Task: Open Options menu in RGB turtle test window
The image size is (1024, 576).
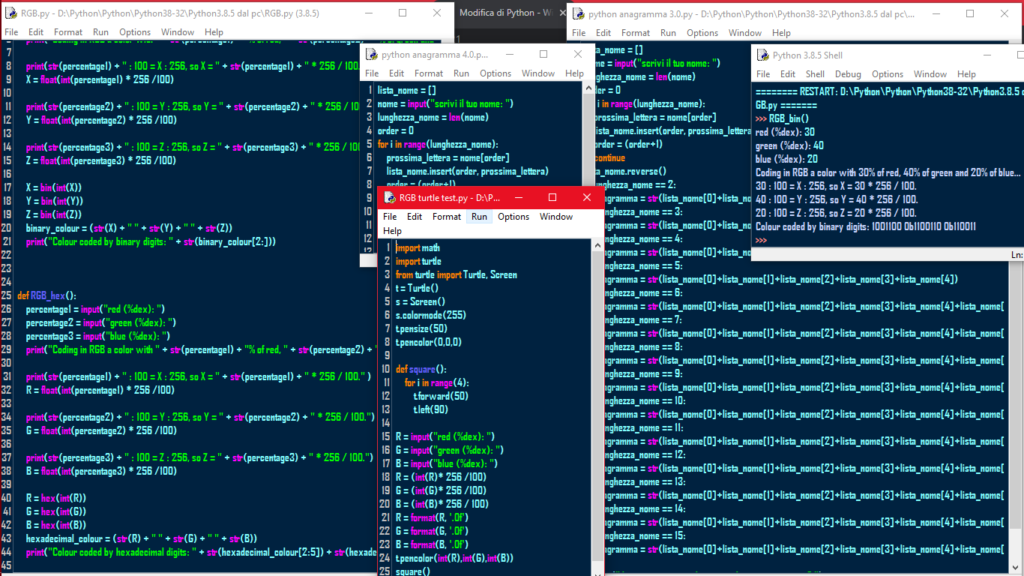Action: click(513, 217)
